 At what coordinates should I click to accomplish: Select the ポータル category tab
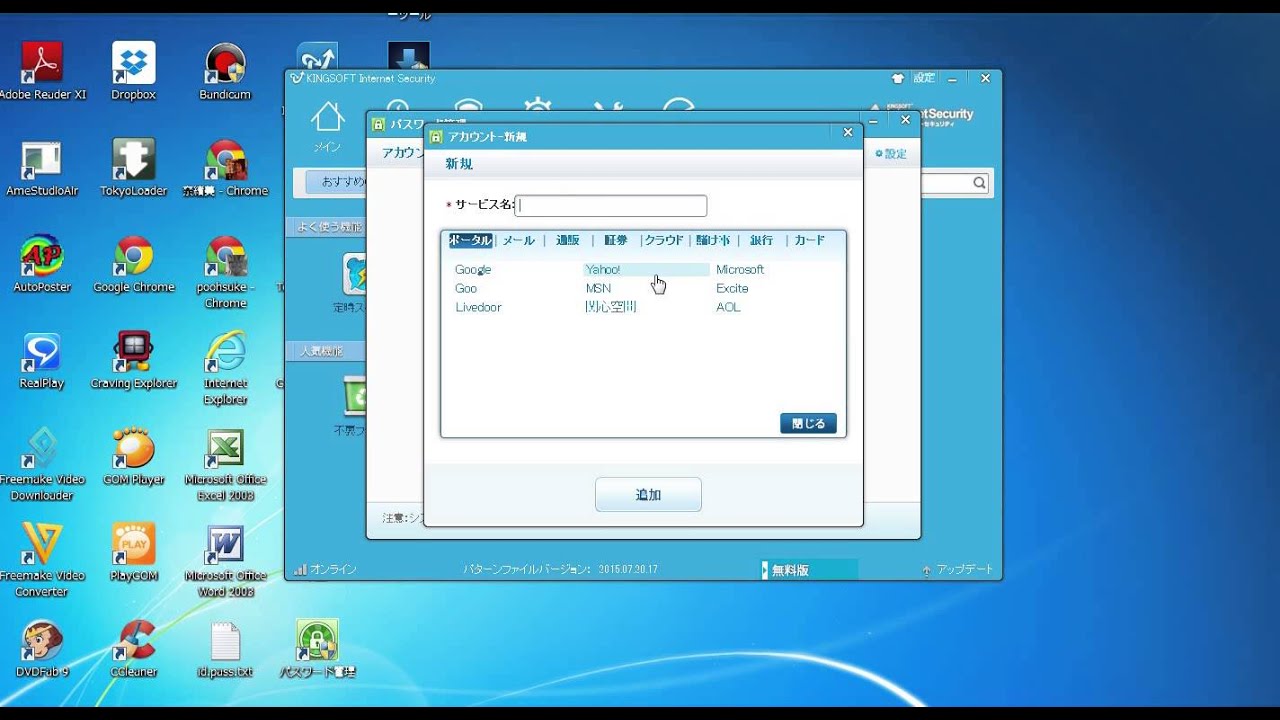pyautogui.click(x=470, y=240)
